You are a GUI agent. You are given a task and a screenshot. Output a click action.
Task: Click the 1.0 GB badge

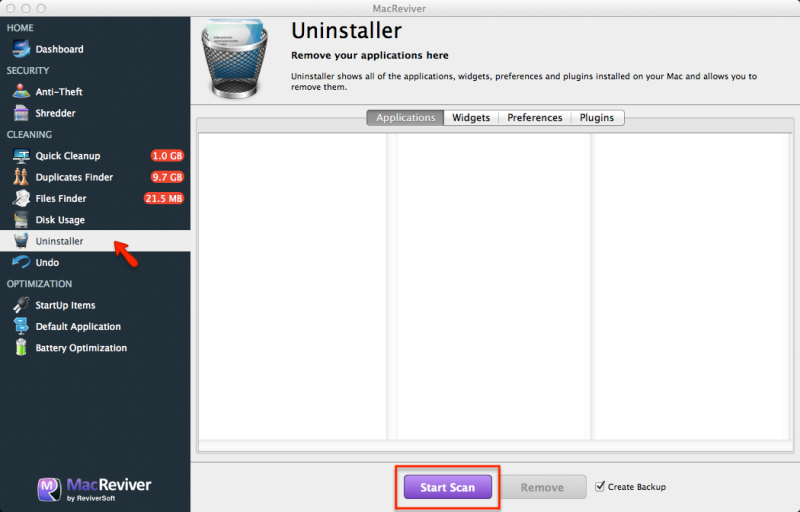tap(167, 156)
